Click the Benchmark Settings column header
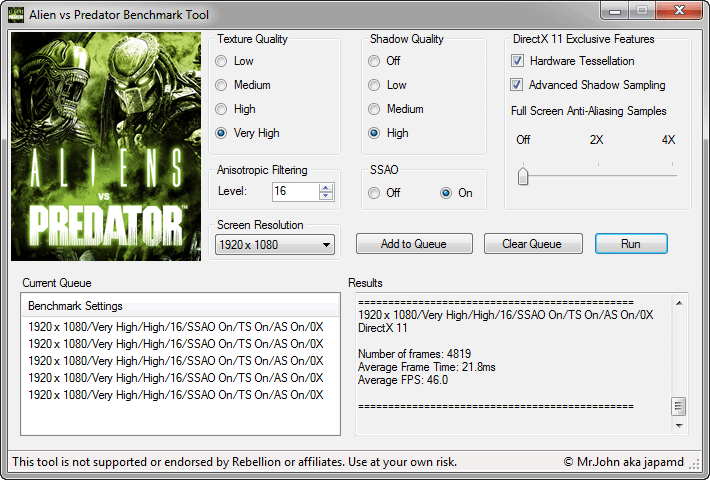This screenshot has height=480, width=710. click(180, 306)
